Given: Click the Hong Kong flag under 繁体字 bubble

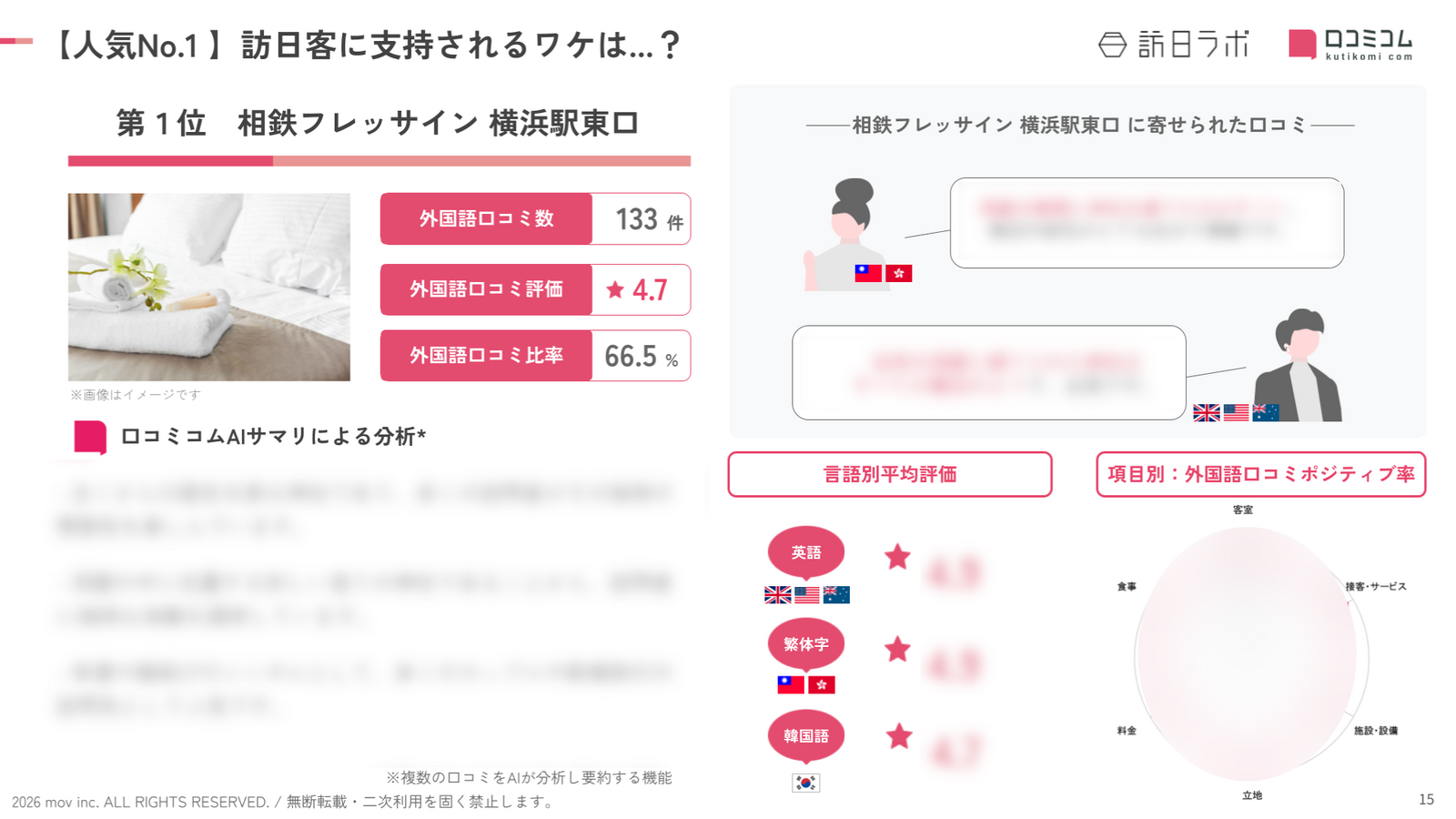Looking at the screenshot, I should 822,684.
